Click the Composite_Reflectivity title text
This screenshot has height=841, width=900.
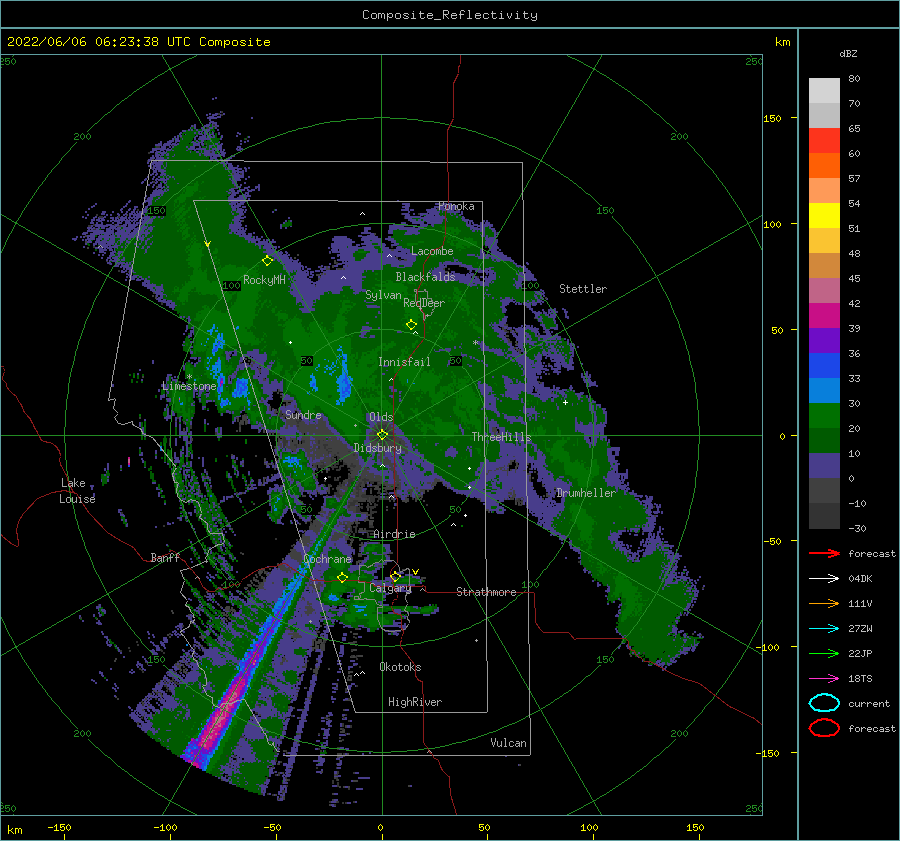point(450,15)
